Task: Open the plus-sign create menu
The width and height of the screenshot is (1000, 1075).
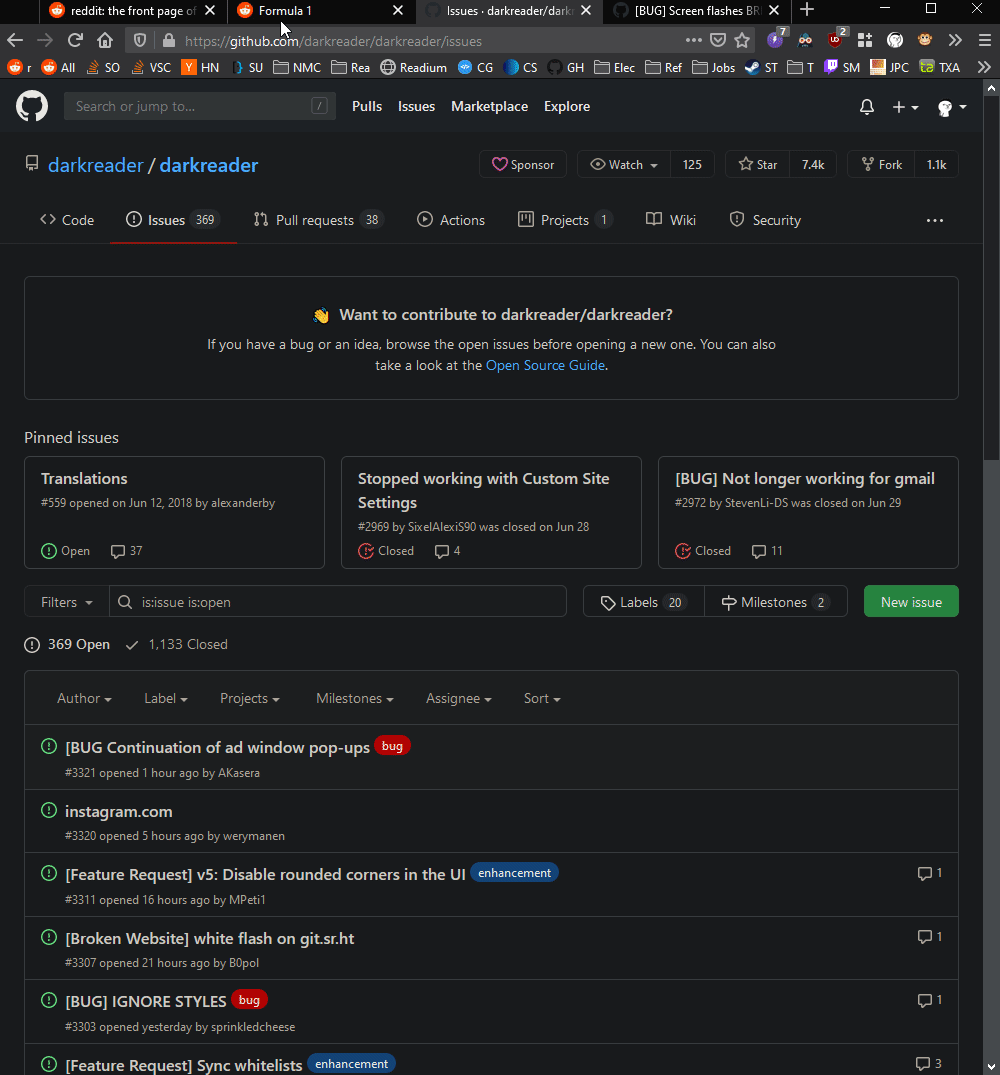Action: tap(903, 107)
